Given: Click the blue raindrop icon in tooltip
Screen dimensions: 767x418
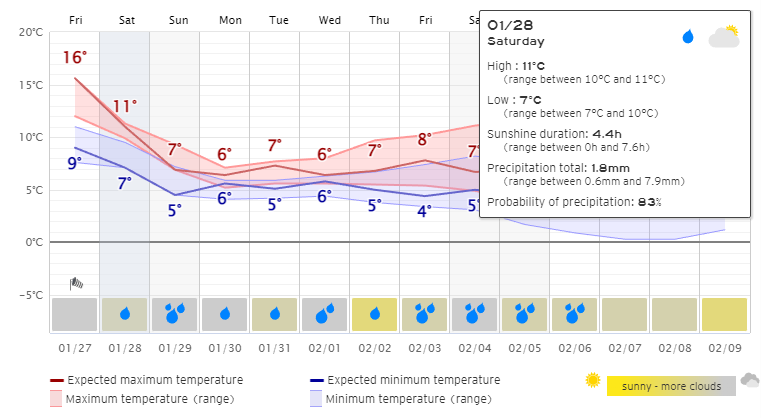Looking at the screenshot, I should point(688,36).
